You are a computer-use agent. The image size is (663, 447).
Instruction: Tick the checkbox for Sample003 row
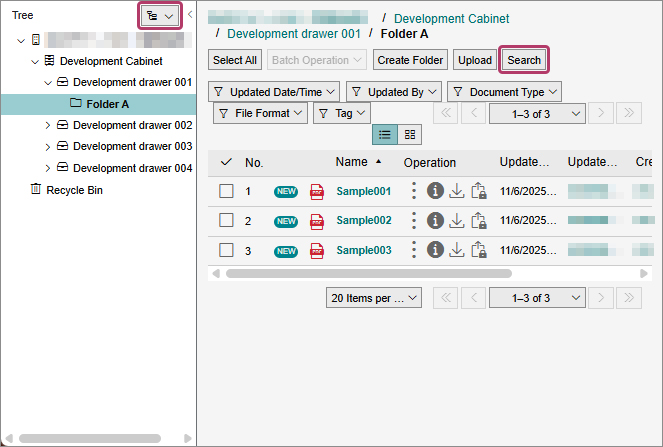tap(226, 250)
